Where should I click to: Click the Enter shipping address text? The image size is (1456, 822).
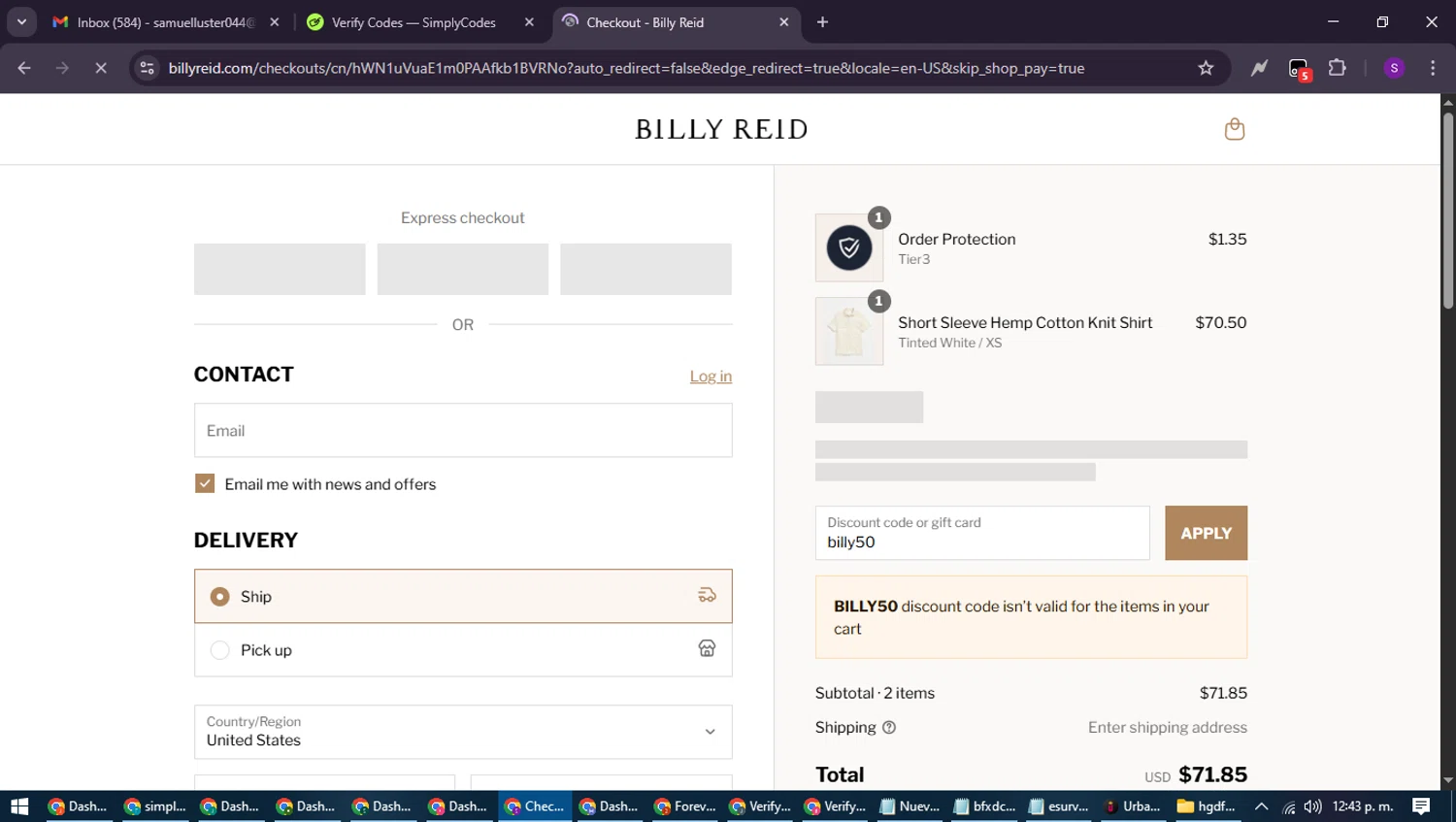pos(1167,727)
